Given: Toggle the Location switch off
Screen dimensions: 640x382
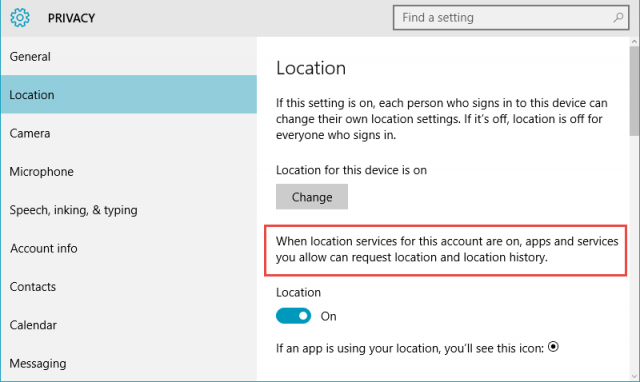Looking at the screenshot, I should coord(293,316).
